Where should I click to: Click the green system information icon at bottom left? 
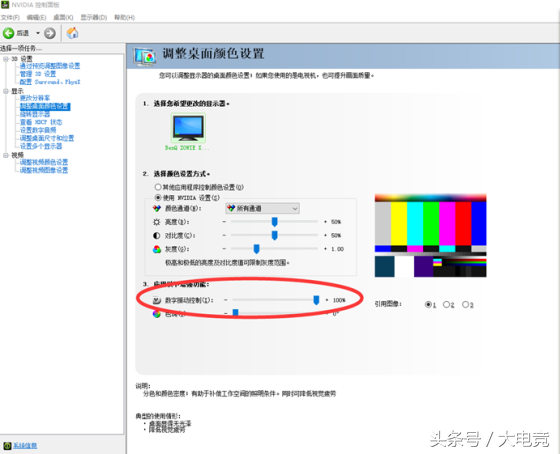pyautogui.click(x=8, y=445)
